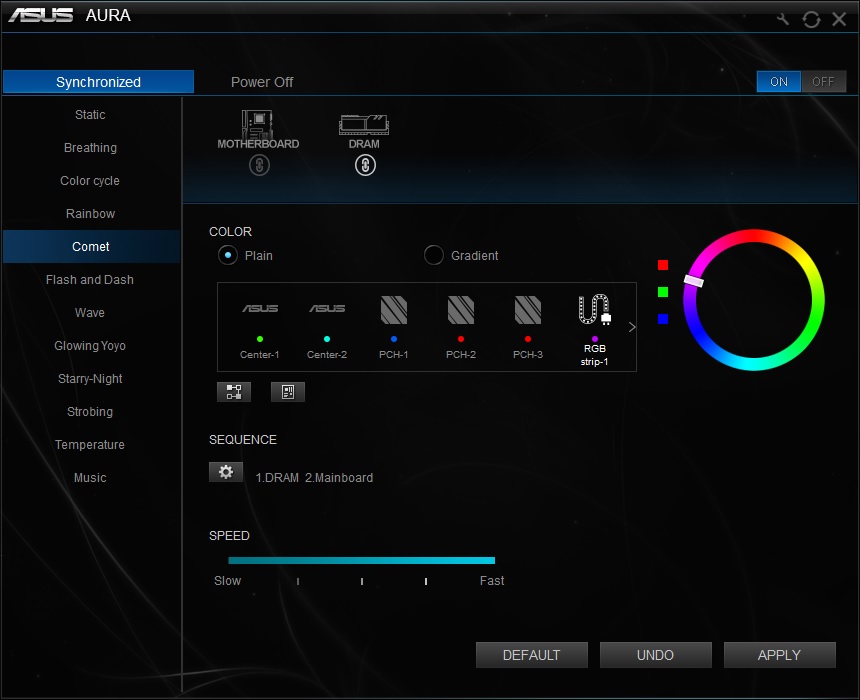Select the Wave effect

(x=90, y=313)
